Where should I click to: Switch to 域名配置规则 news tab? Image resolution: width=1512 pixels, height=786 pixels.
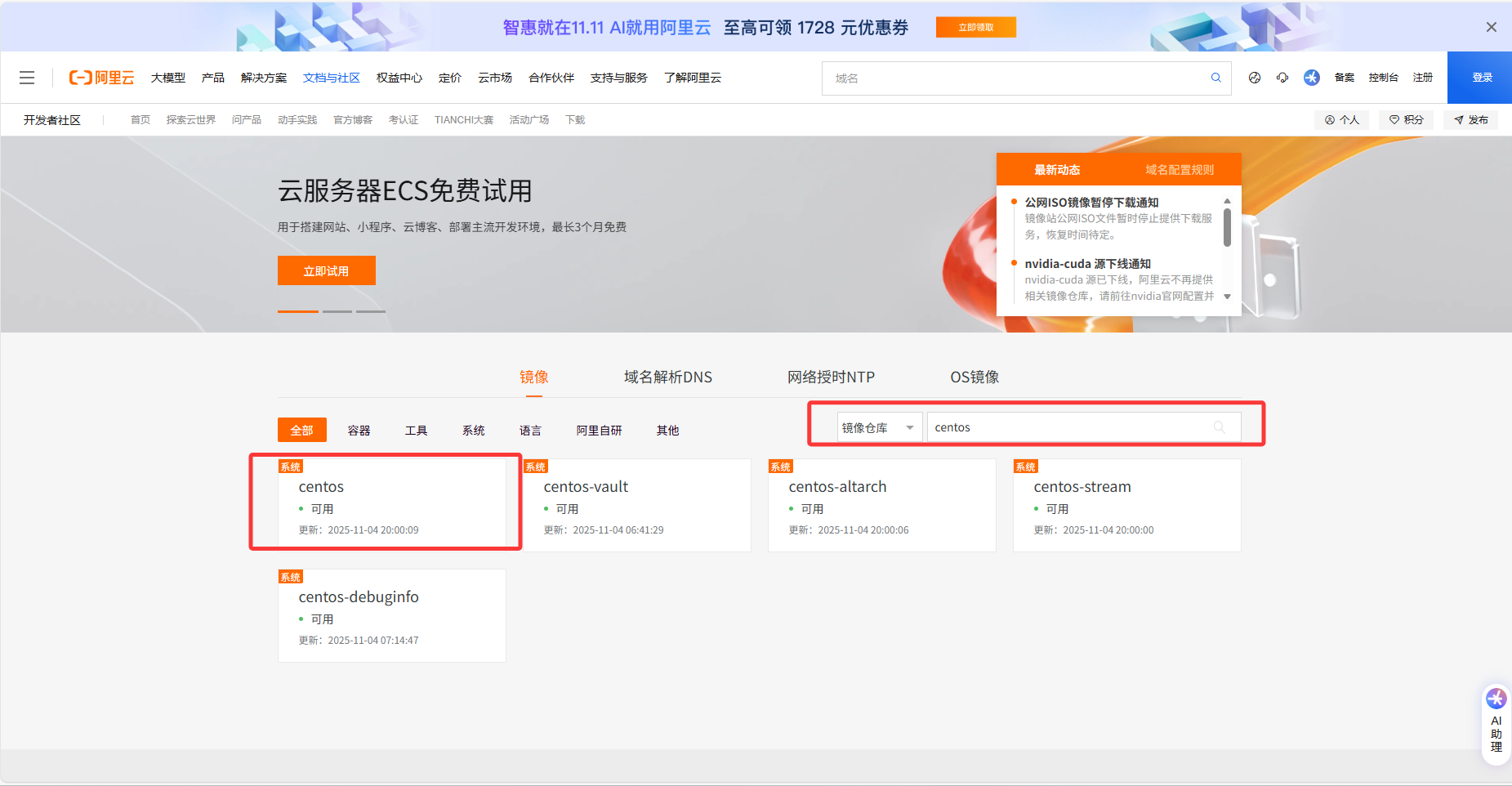tap(1180, 170)
